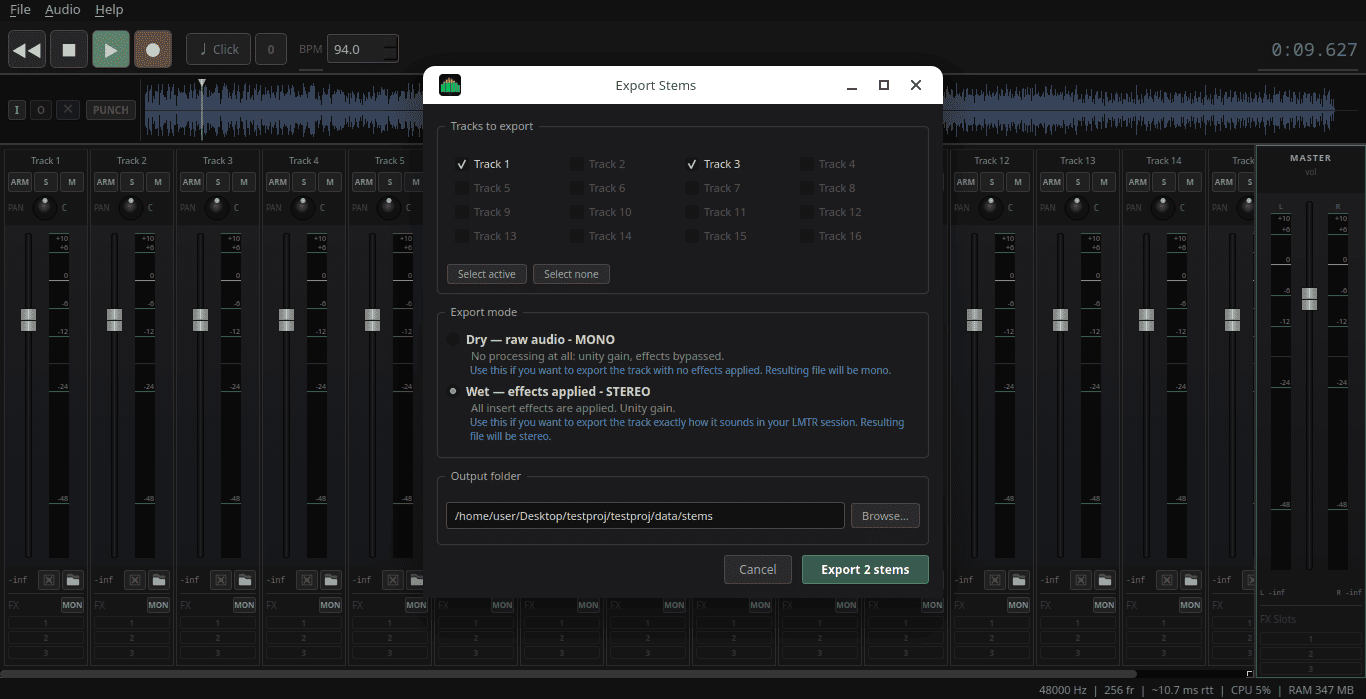Click the 48000 Hz status entry
This screenshot has width=1366, height=699.
point(1065,690)
